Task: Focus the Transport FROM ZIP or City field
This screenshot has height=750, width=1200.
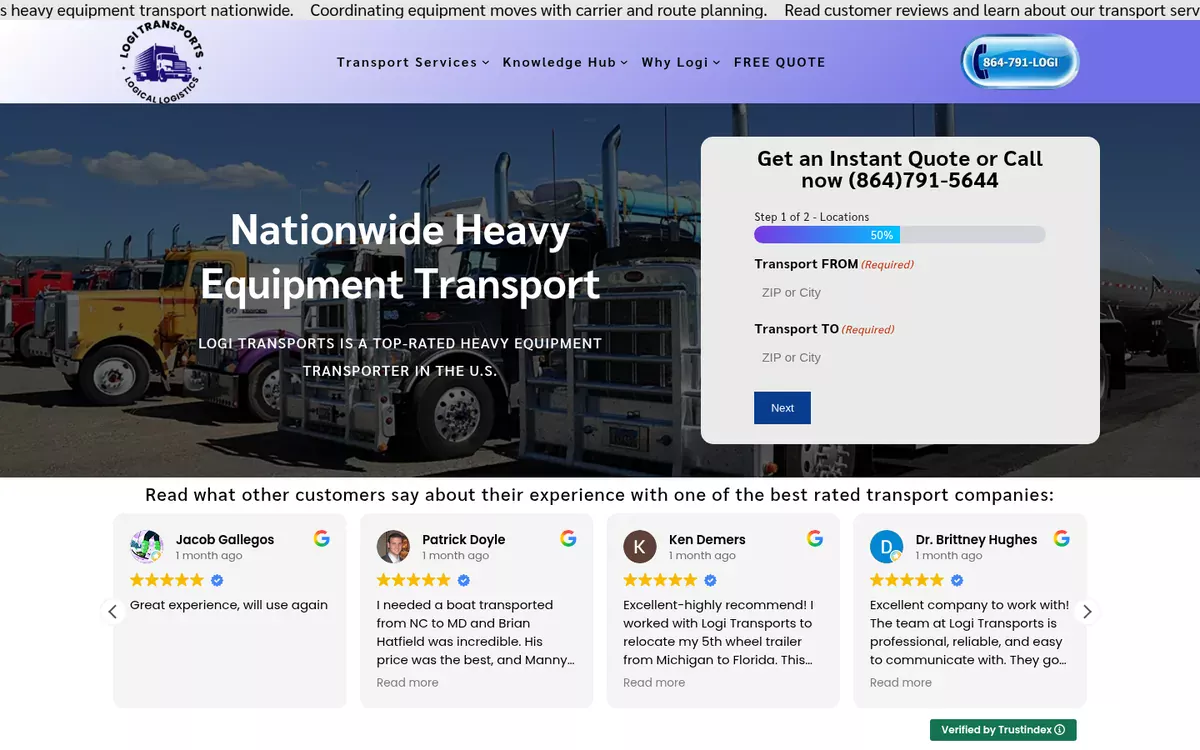Action: click(900, 292)
